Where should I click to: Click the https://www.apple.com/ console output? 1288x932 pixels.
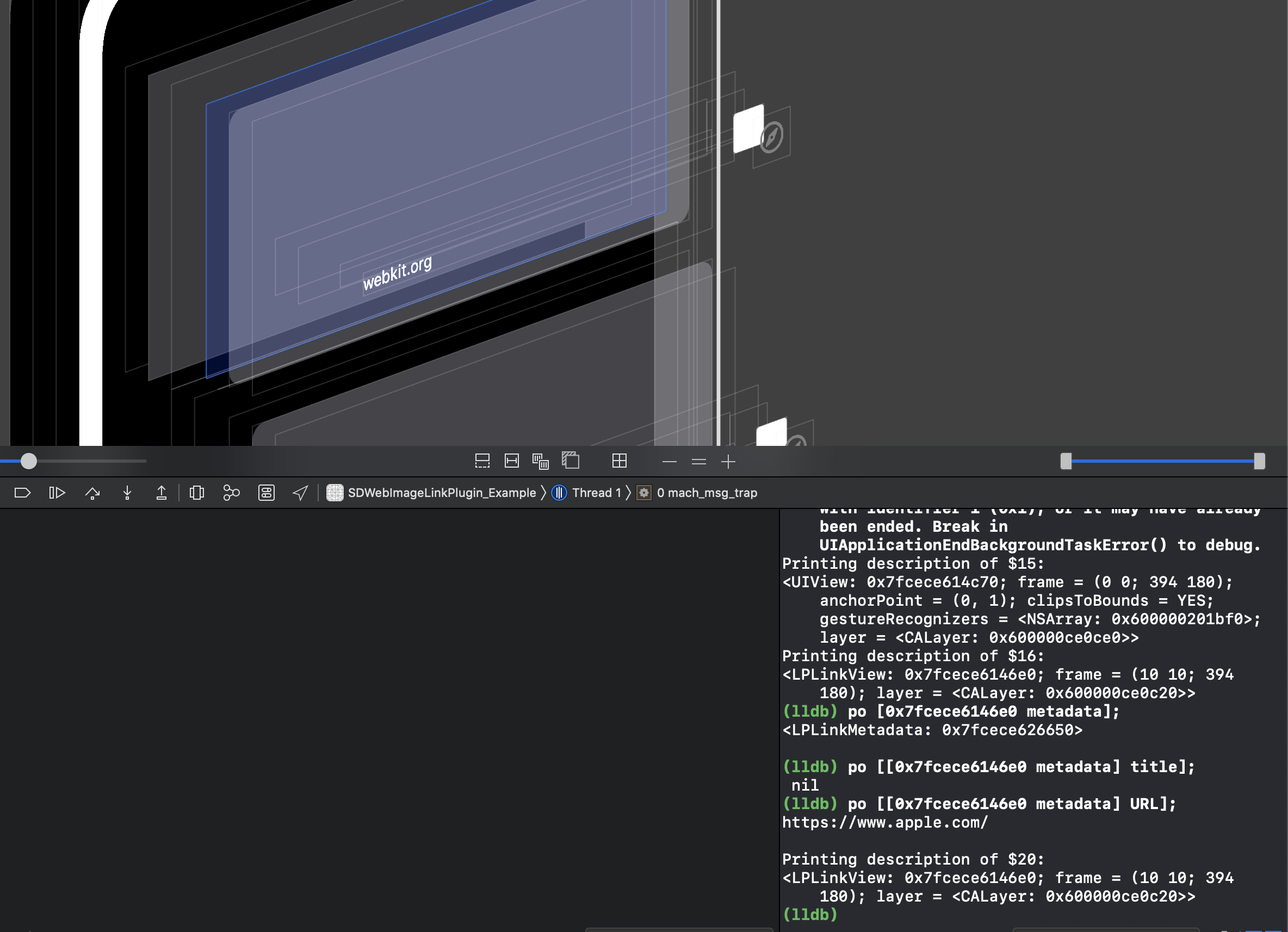[x=885, y=823]
